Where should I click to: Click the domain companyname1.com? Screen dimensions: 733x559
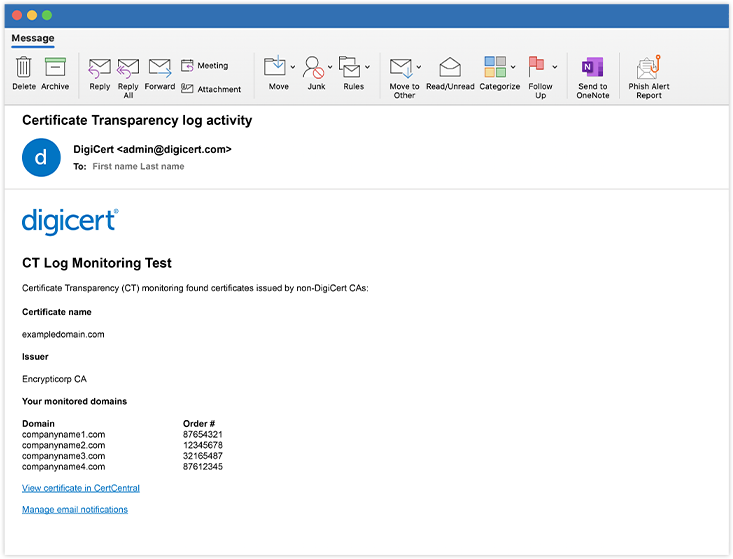point(64,435)
